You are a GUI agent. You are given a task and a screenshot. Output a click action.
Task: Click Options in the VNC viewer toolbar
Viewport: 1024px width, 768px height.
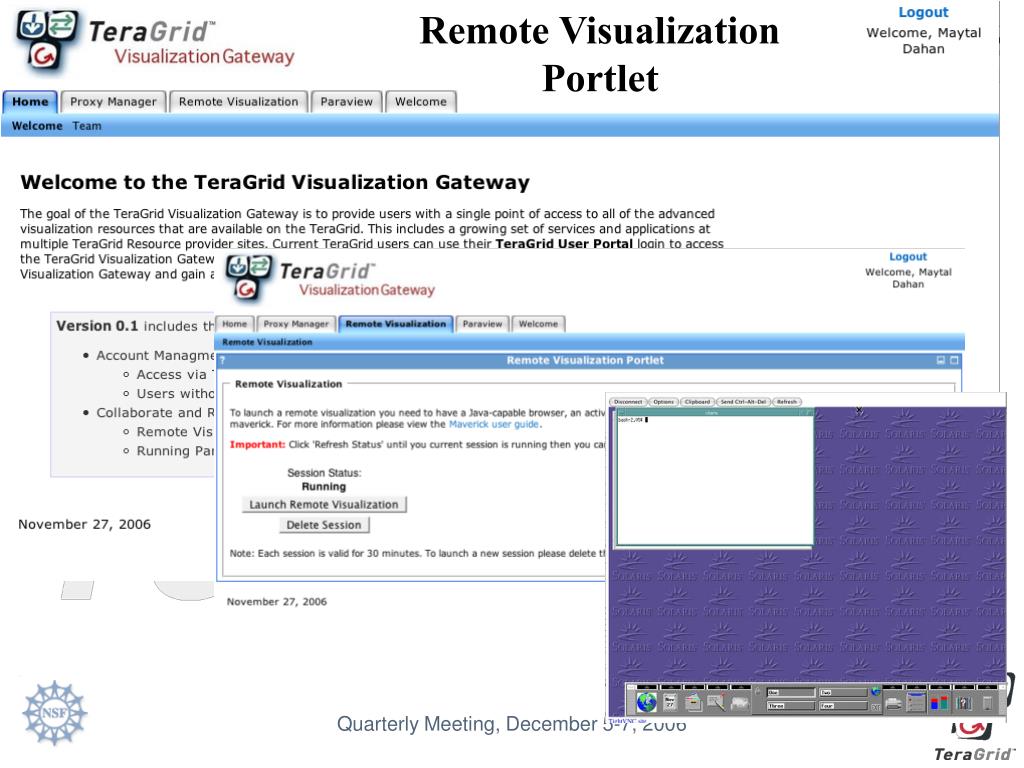[x=664, y=402]
